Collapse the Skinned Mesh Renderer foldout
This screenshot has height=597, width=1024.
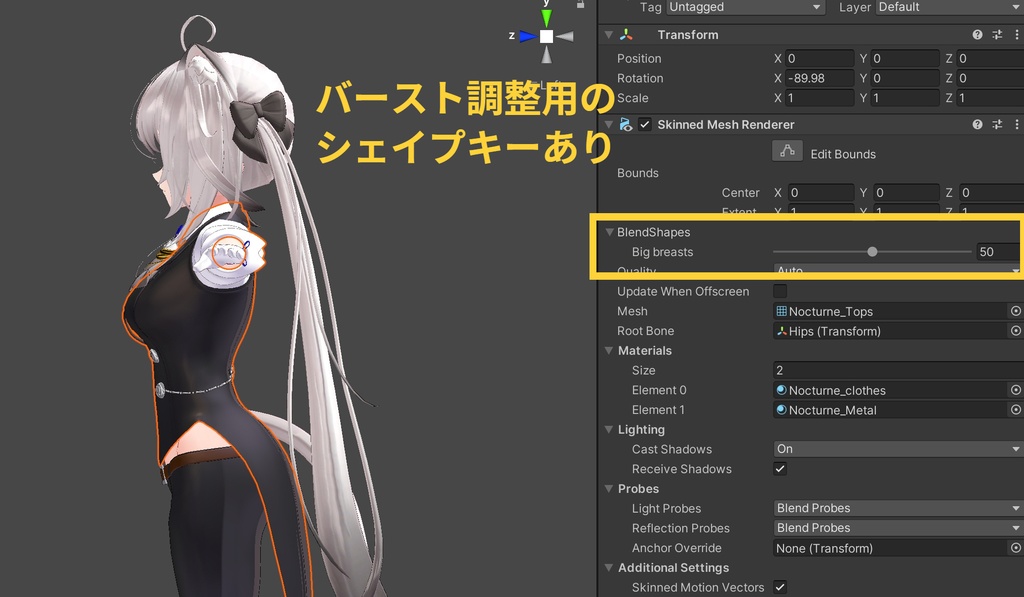coord(609,124)
